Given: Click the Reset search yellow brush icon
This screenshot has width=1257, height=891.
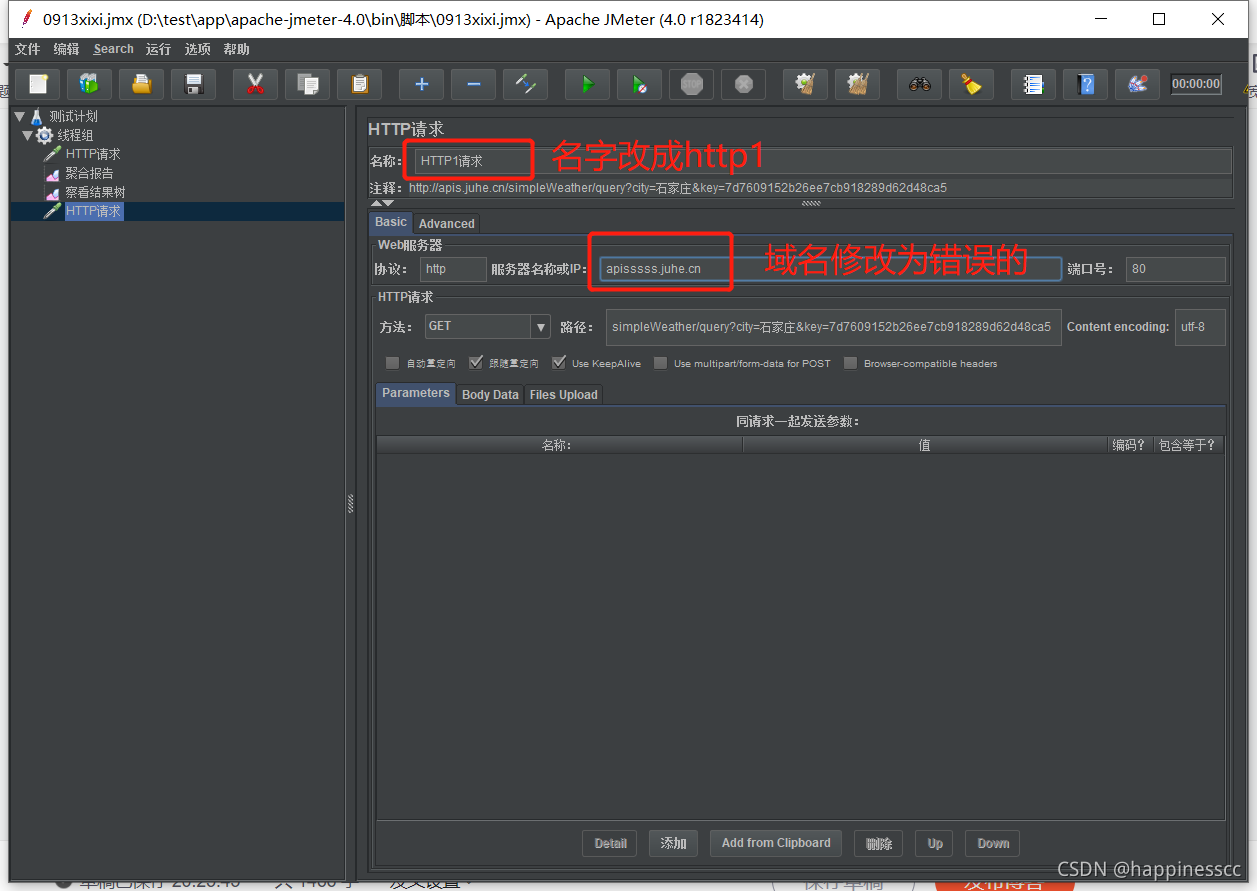Looking at the screenshot, I should 972,84.
